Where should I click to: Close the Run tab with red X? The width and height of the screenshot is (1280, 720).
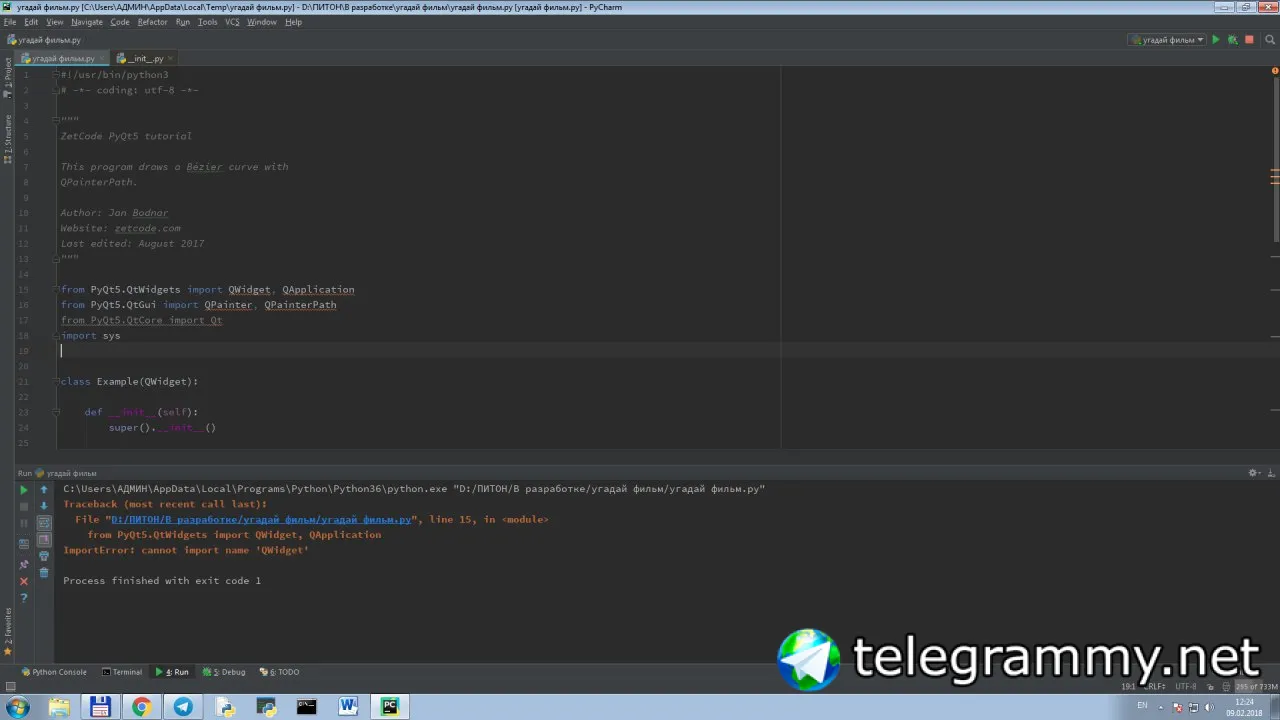click(x=24, y=581)
